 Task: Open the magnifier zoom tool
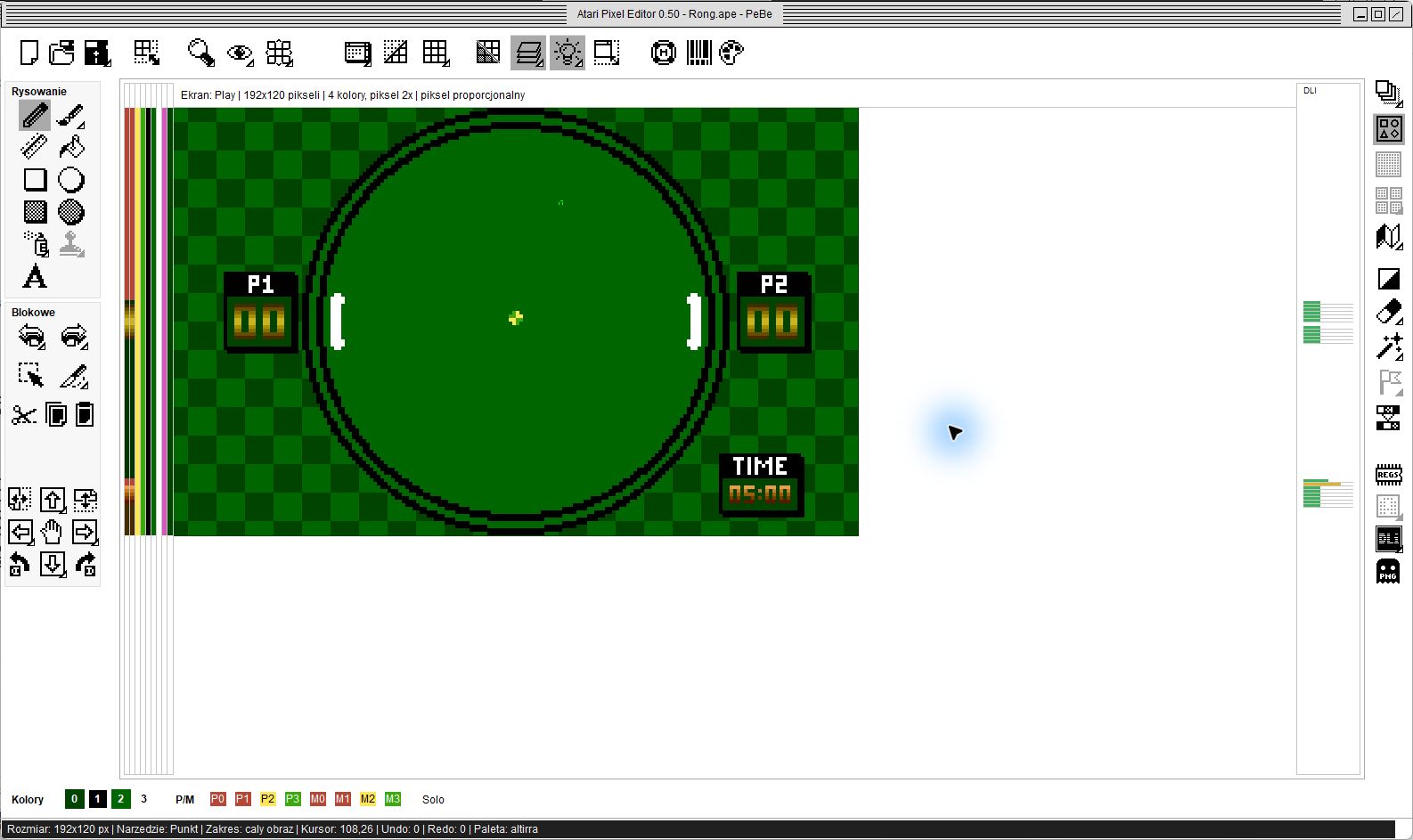tap(201, 53)
